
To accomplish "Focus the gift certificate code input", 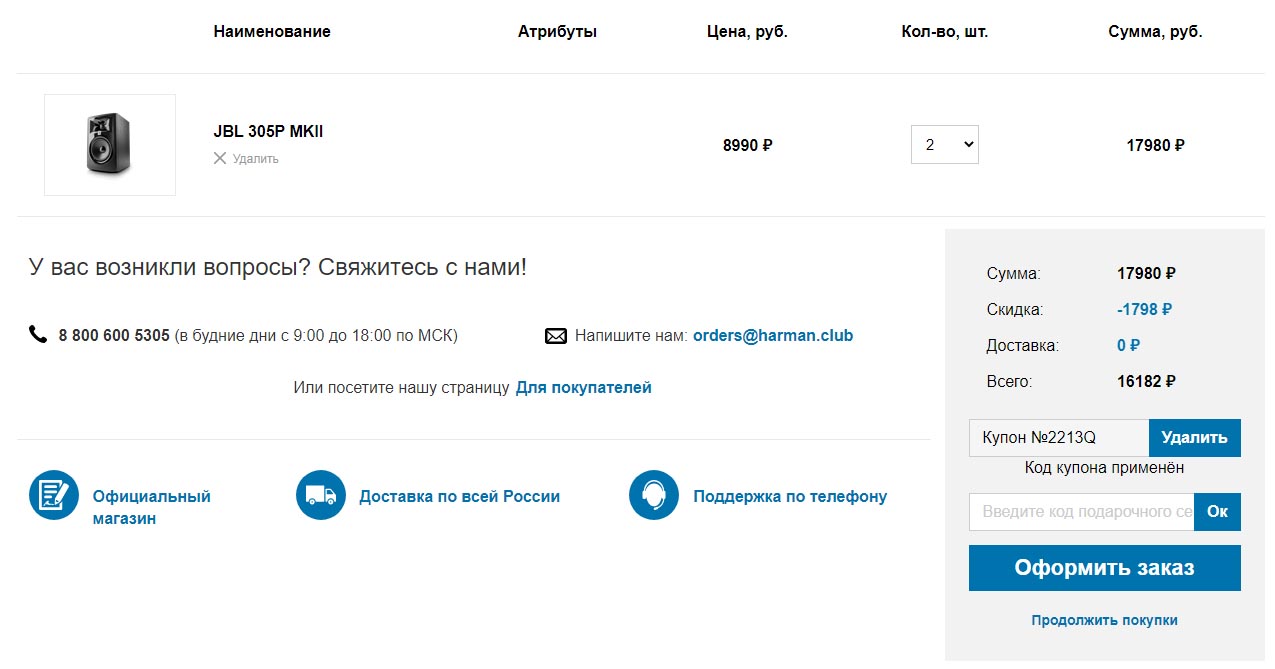I will pos(1082,512).
